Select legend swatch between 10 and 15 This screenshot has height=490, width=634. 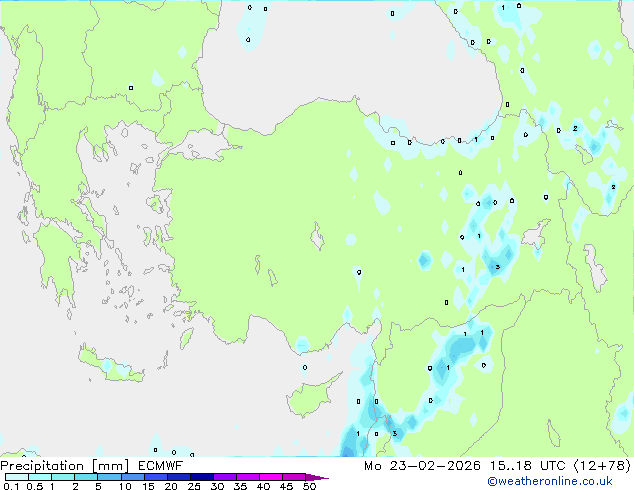pyautogui.click(x=133, y=477)
